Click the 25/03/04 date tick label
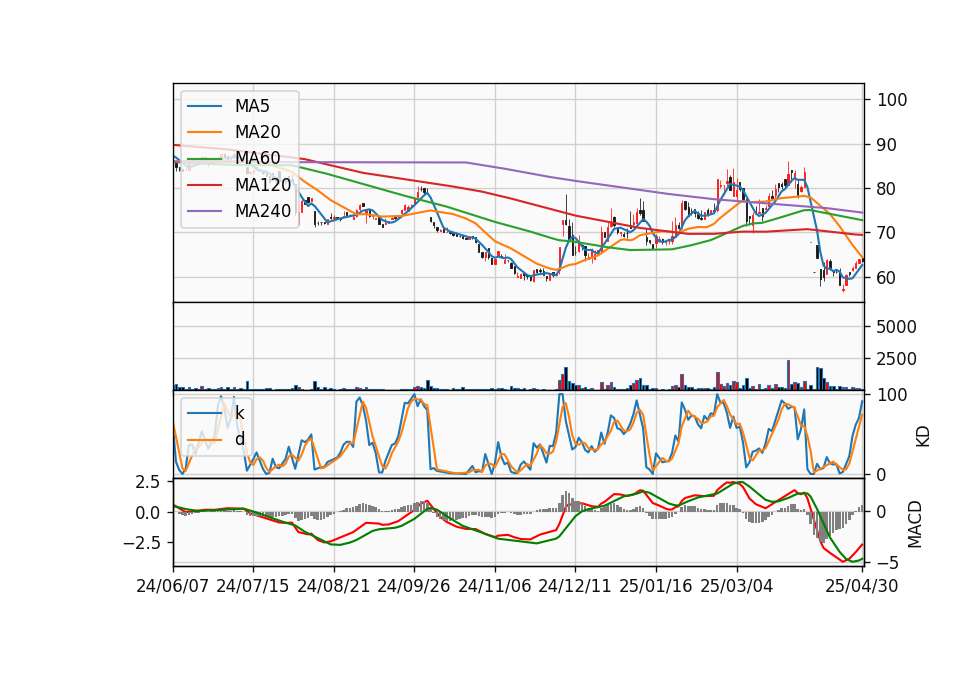Screen dimensions: 960x690 click(x=737, y=586)
